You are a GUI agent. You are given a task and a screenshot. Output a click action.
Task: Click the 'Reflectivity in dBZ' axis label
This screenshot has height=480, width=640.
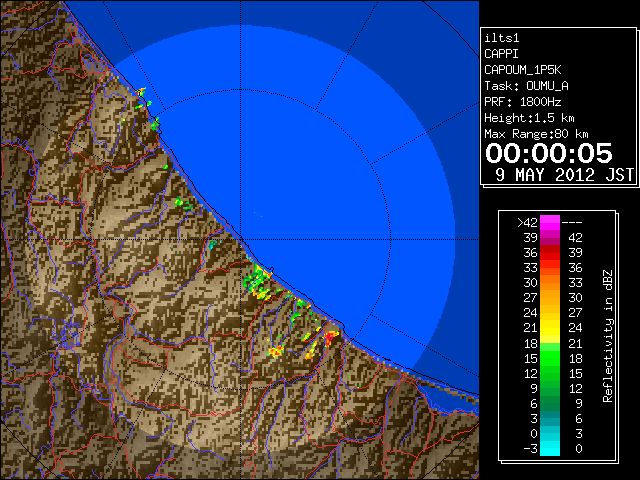click(608, 336)
